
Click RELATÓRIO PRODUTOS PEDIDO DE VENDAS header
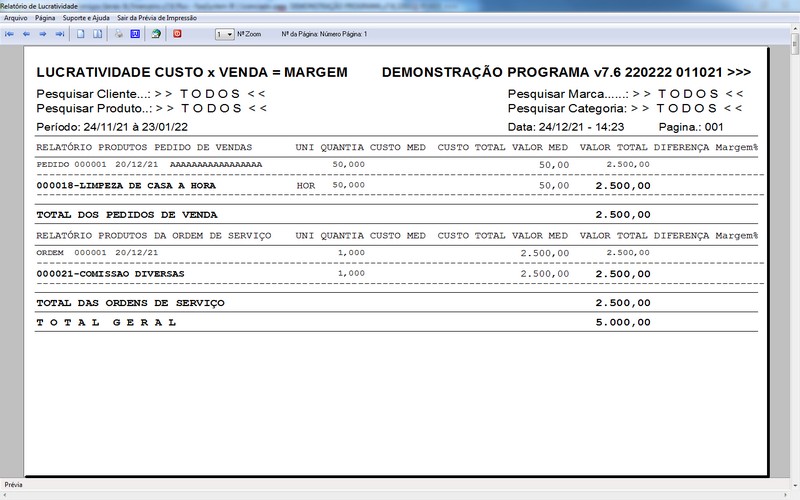[x=144, y=147]
